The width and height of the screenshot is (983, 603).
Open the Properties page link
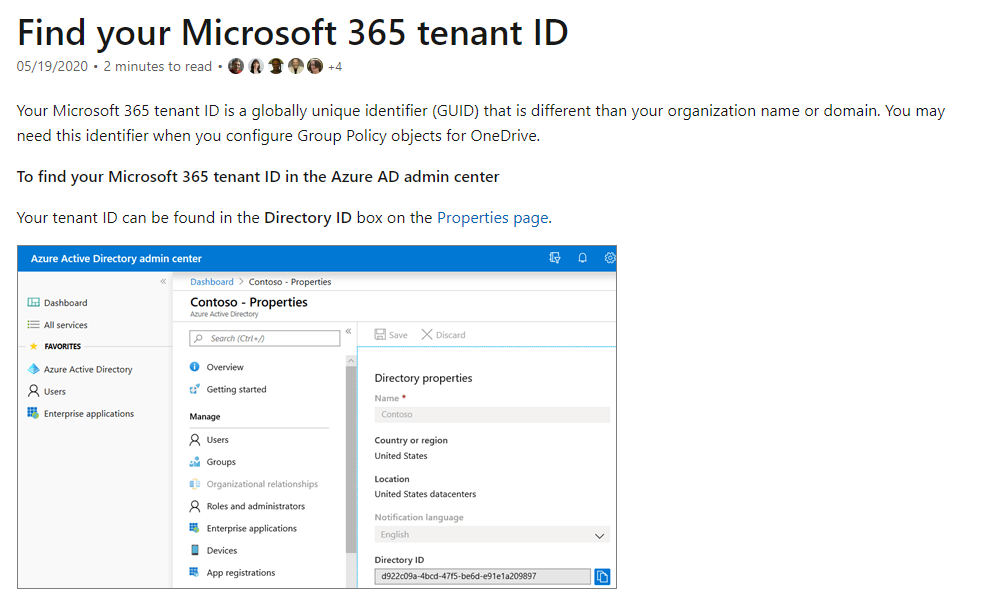pyautogui.click(x=493, y=218)
